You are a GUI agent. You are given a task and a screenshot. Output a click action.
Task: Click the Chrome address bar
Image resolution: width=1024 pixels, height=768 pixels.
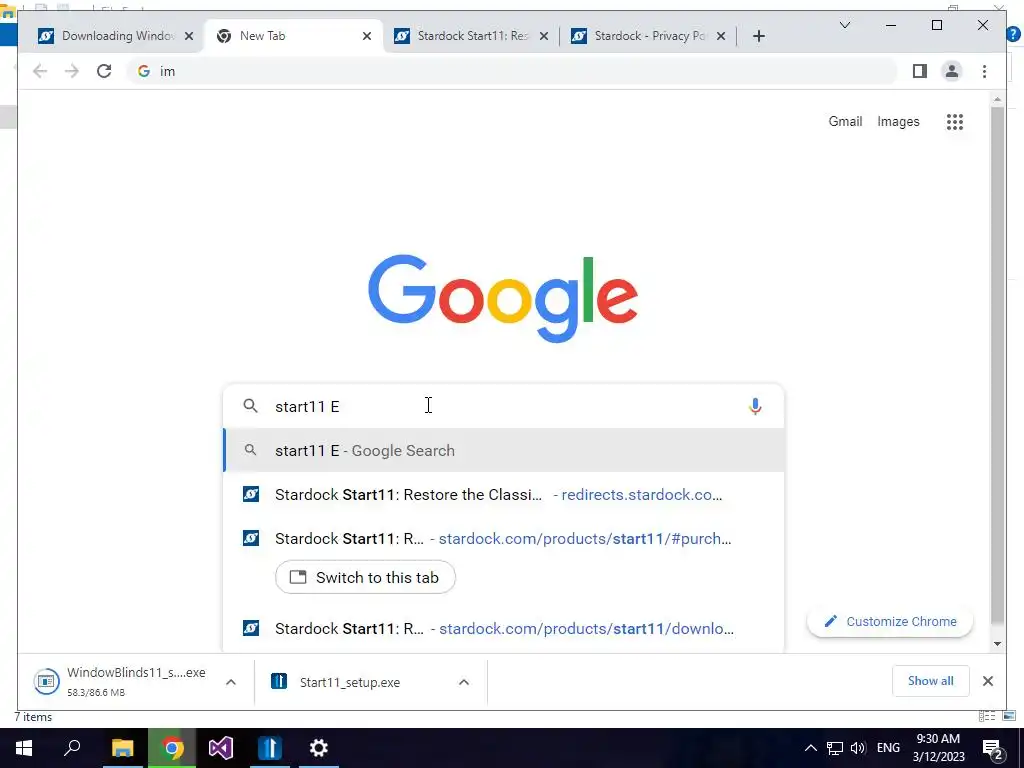pos(513,71)
